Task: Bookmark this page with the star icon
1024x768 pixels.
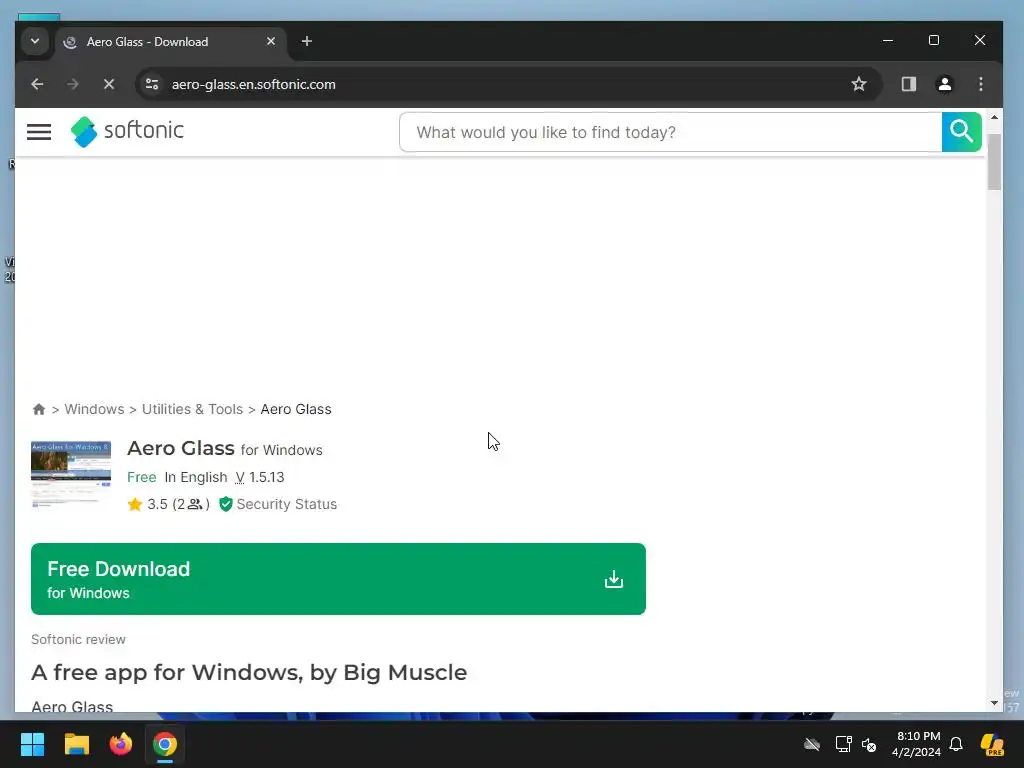Action: tap(859, 84)
